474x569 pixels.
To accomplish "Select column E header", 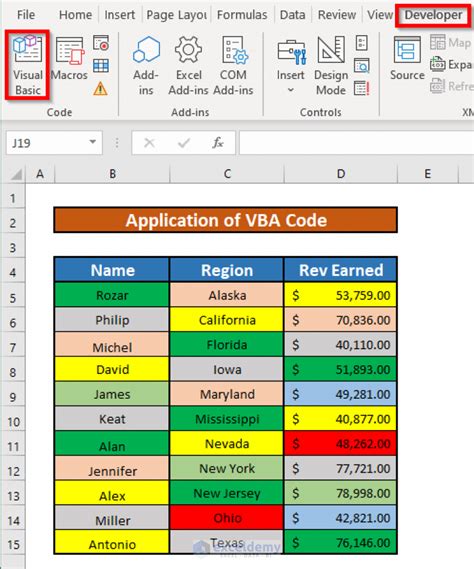I will (x=428, y=174).
